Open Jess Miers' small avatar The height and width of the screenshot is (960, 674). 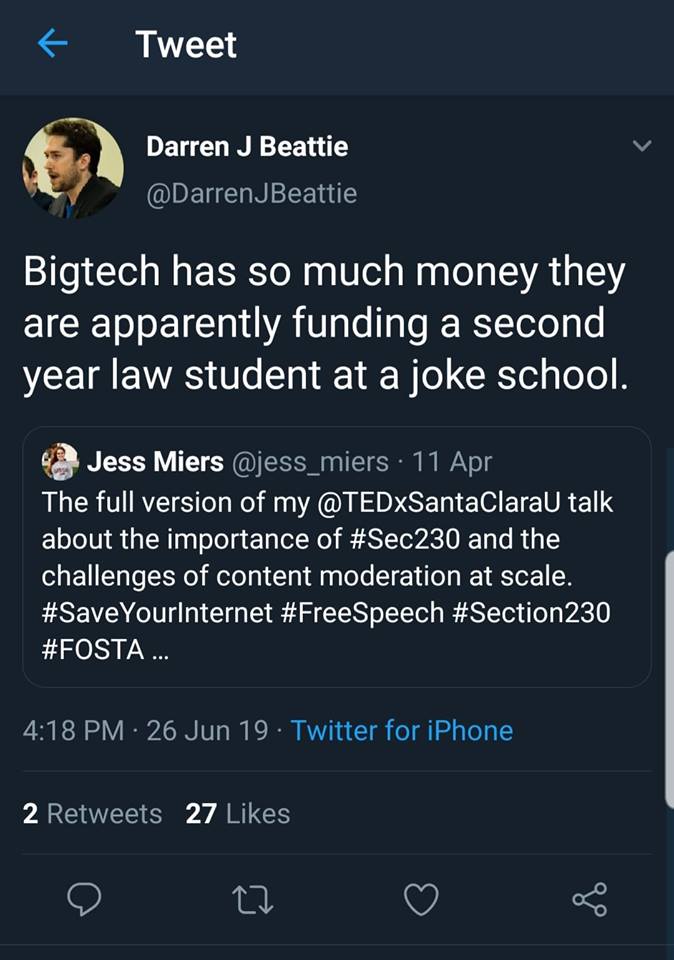[x=59, y=461]
